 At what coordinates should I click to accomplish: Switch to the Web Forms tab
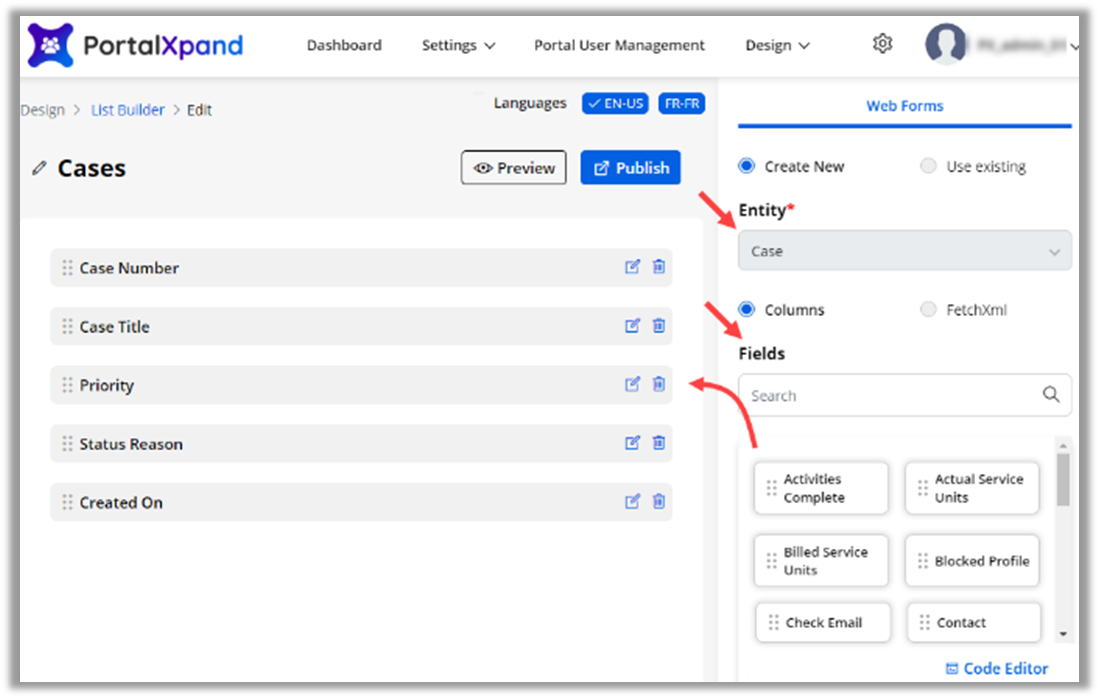coord(904,106)
